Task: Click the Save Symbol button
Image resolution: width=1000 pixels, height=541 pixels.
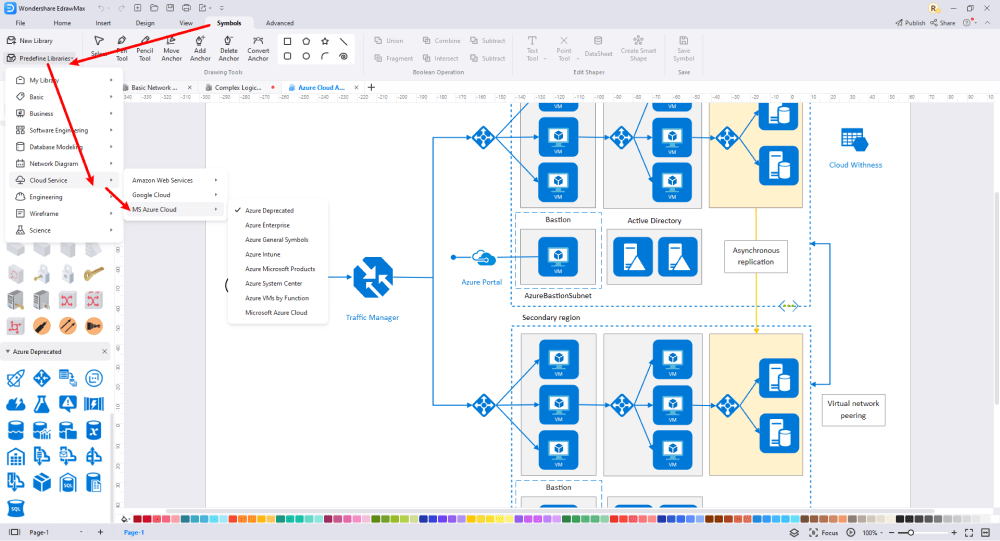Action: (683, 48)
